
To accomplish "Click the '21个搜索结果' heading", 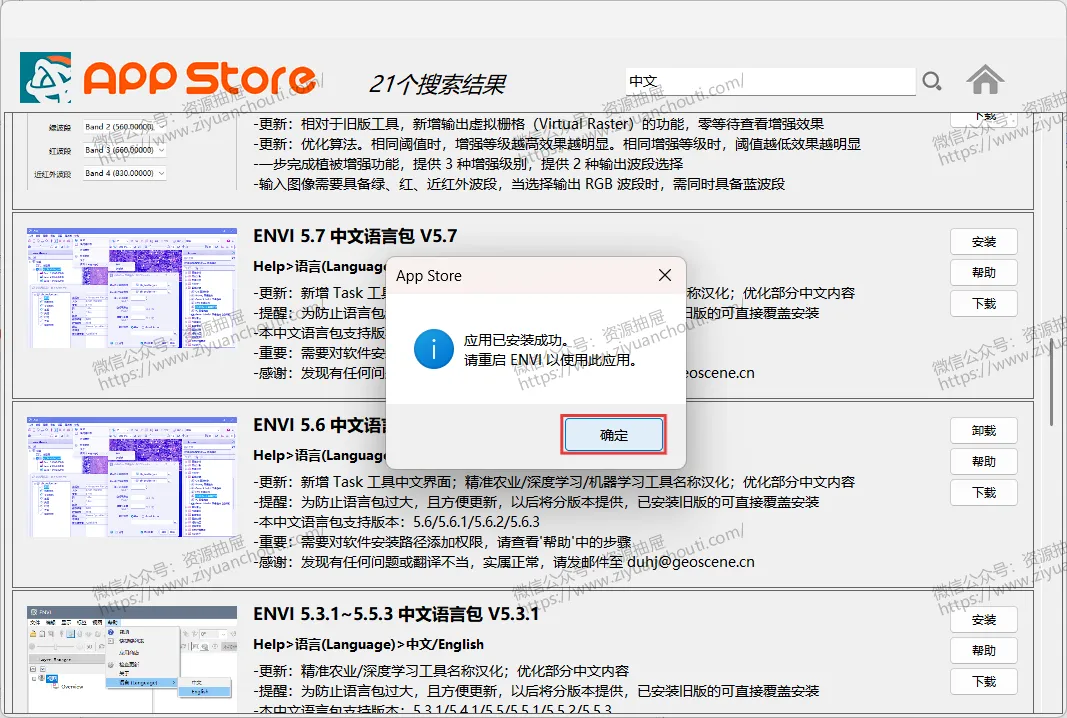I will [437, 84].
